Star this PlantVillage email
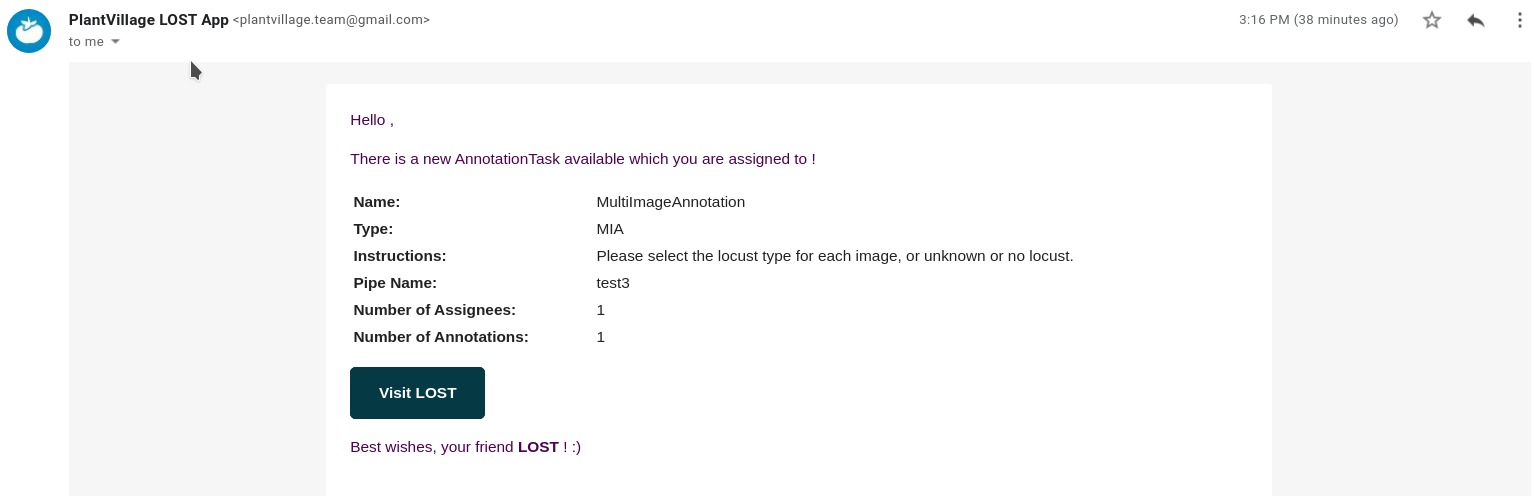1534x496 pixels. pyautogui.click(x=1432, y=20)
